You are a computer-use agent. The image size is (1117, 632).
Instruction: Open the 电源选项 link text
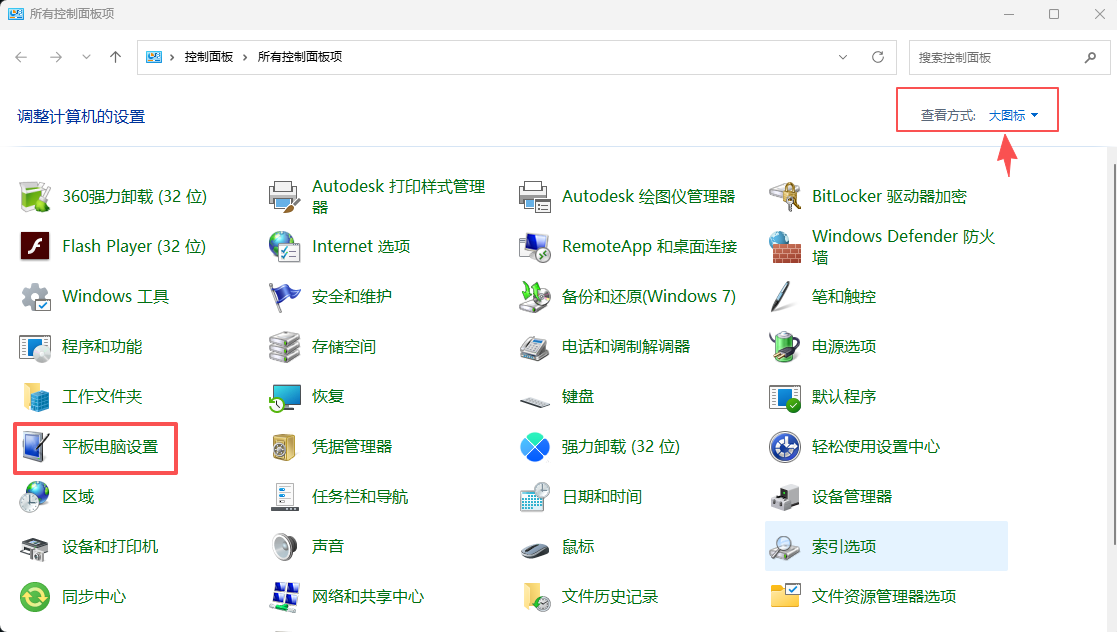[x=844, y=347]
